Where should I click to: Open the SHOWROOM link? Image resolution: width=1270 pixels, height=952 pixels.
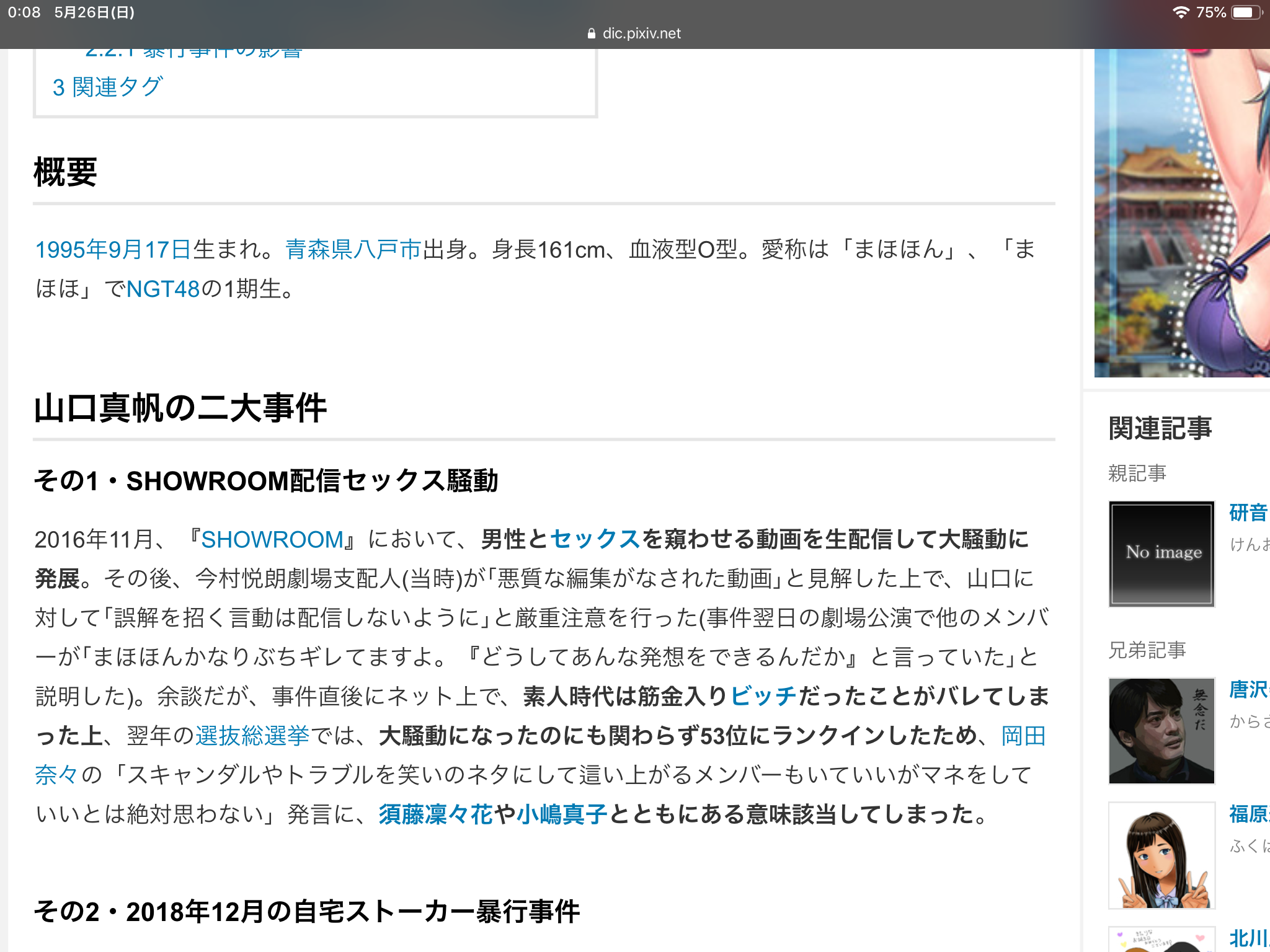[x=272, y=539]
